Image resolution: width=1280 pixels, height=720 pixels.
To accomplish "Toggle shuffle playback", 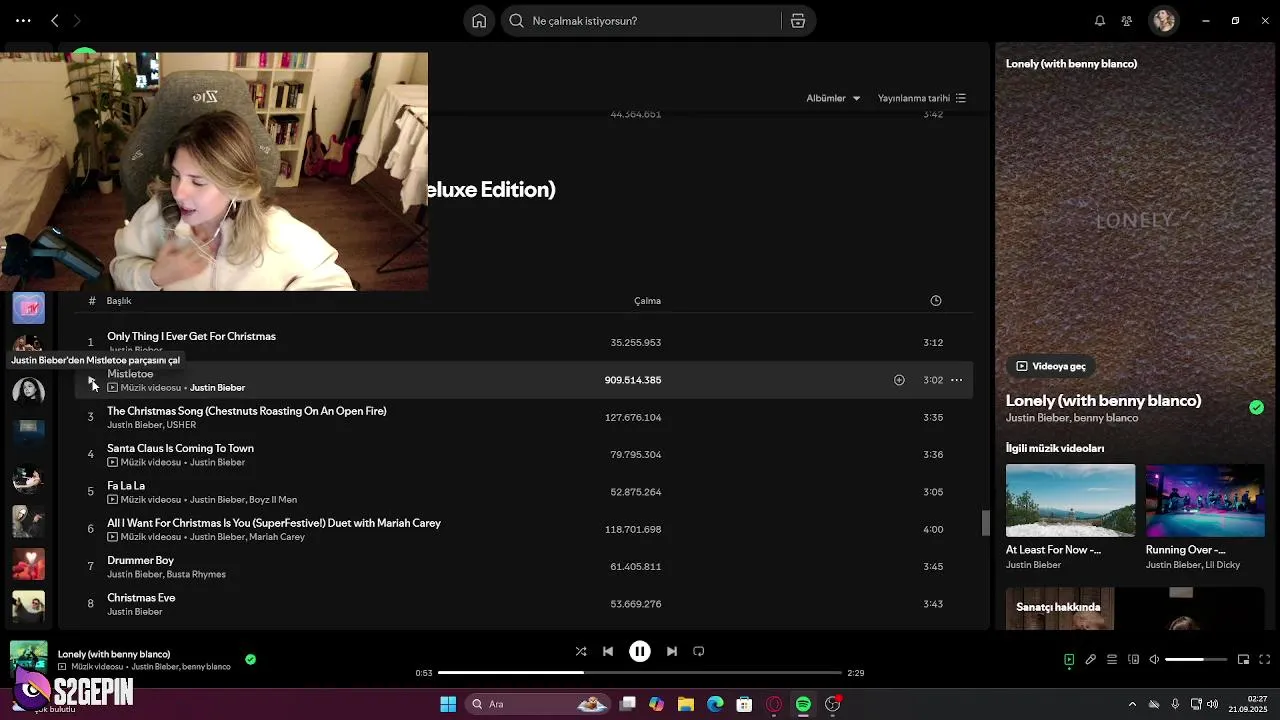I will click(581, 651).
